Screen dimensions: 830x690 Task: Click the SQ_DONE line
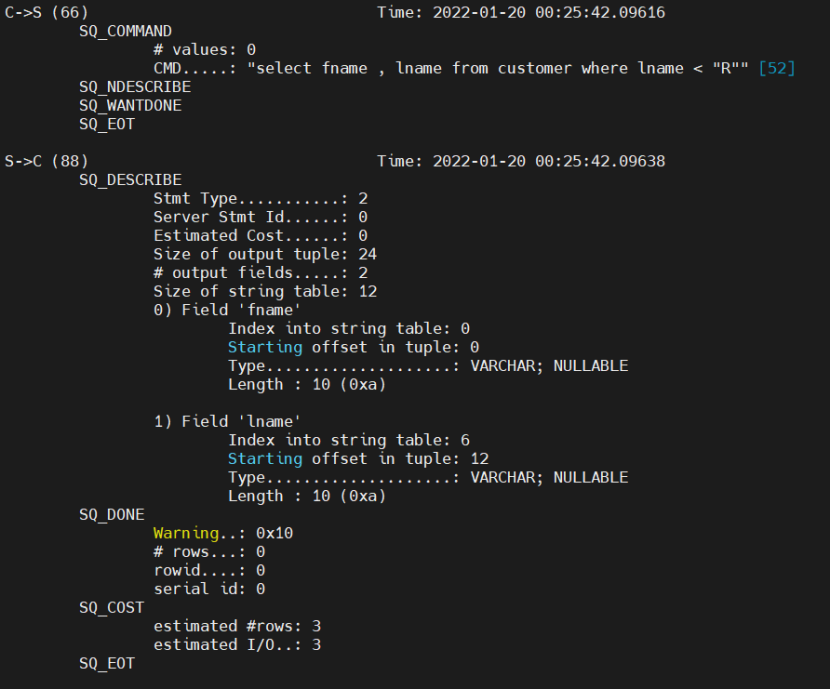112,515
